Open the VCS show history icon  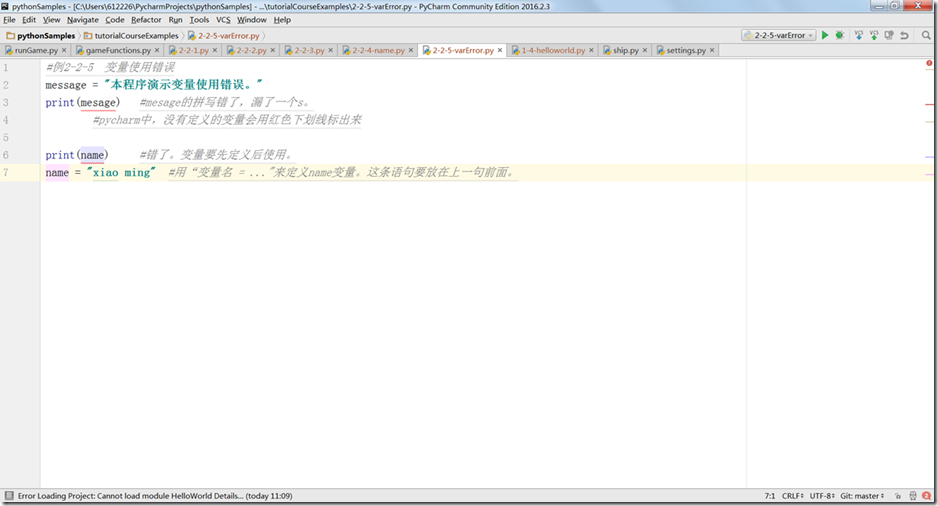coord(889,35)
